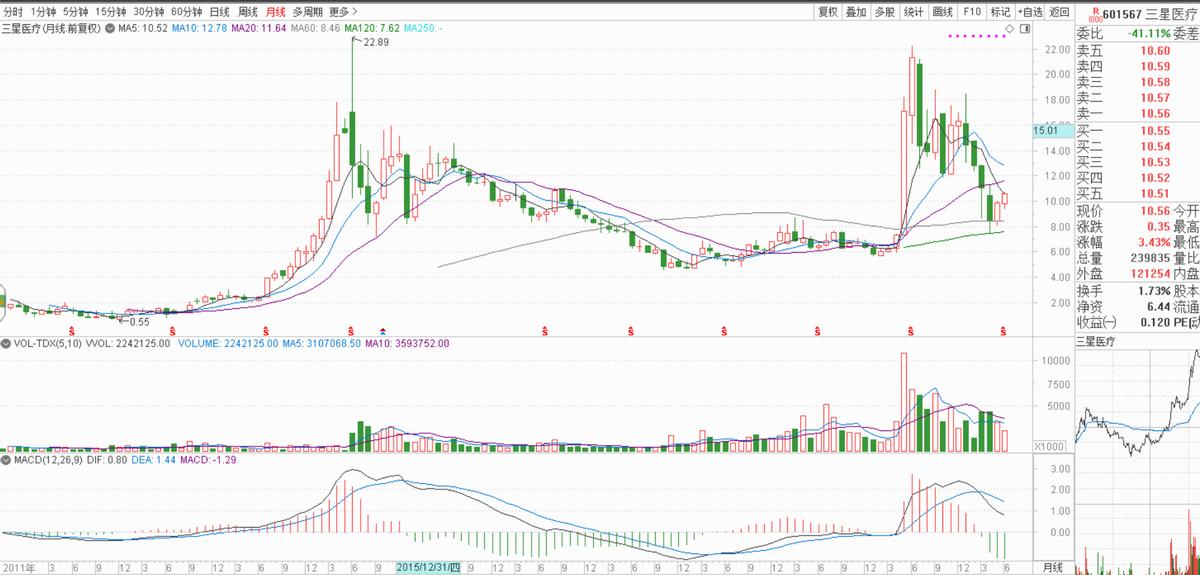Click the 返回 back button
The image size is (1200, 575).
coord(1060,12)
